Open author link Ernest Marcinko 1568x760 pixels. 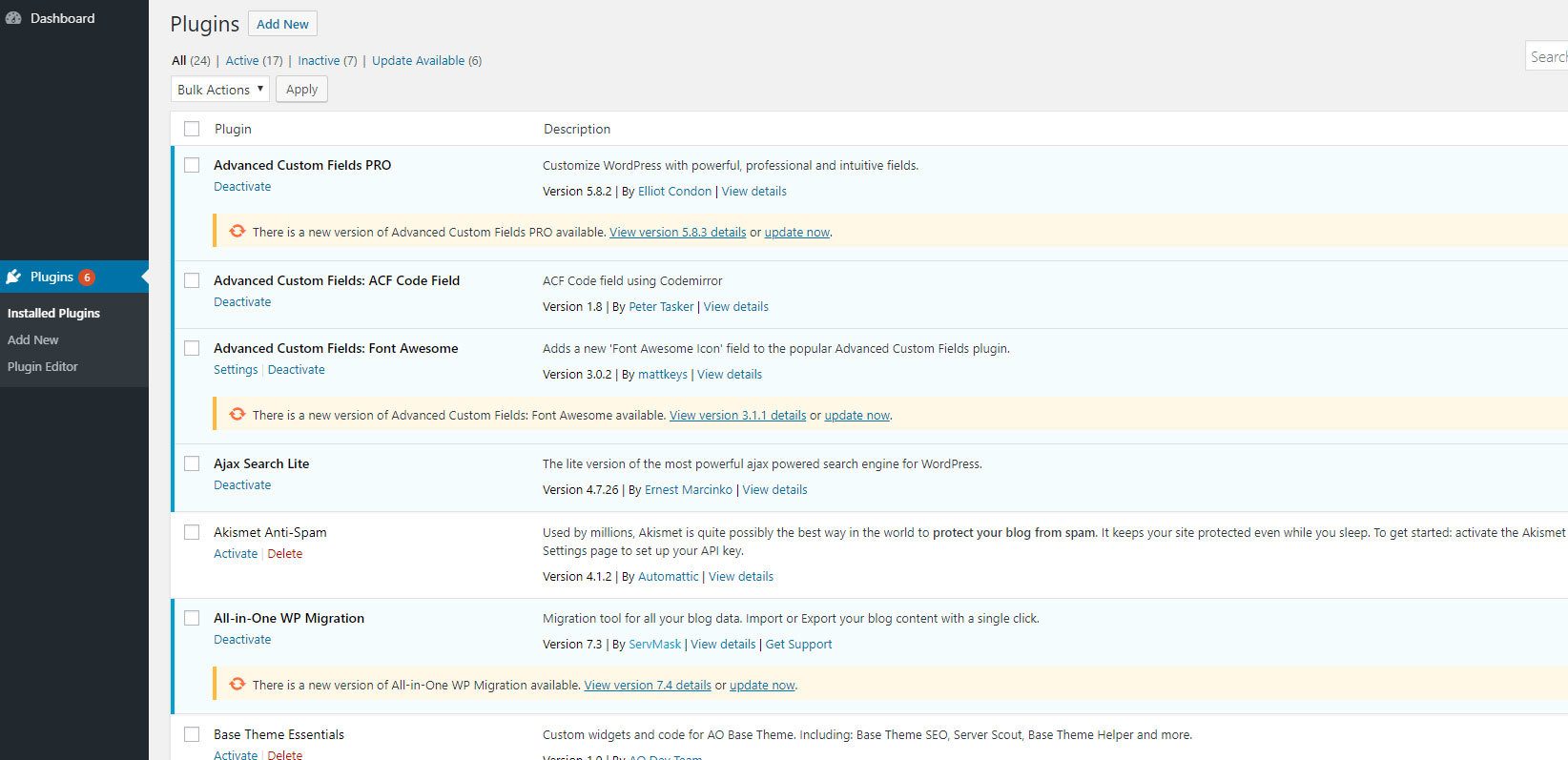(x=689, y=490)
